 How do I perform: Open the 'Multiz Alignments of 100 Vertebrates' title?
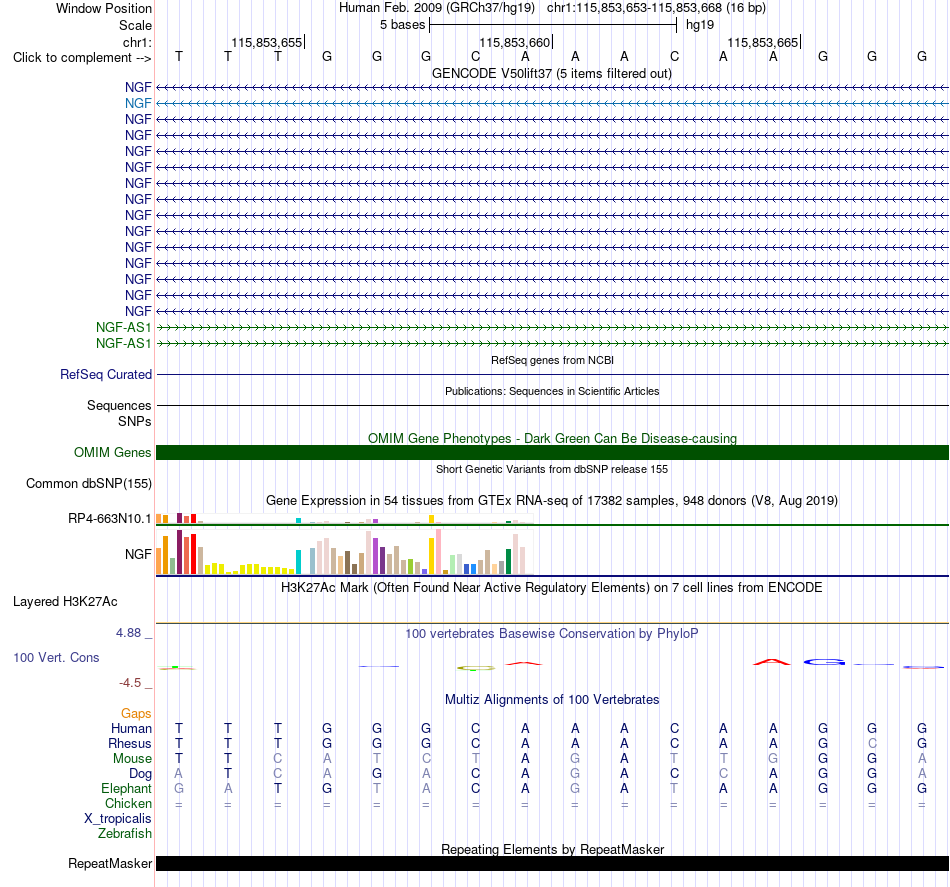(x=552, y=700)
